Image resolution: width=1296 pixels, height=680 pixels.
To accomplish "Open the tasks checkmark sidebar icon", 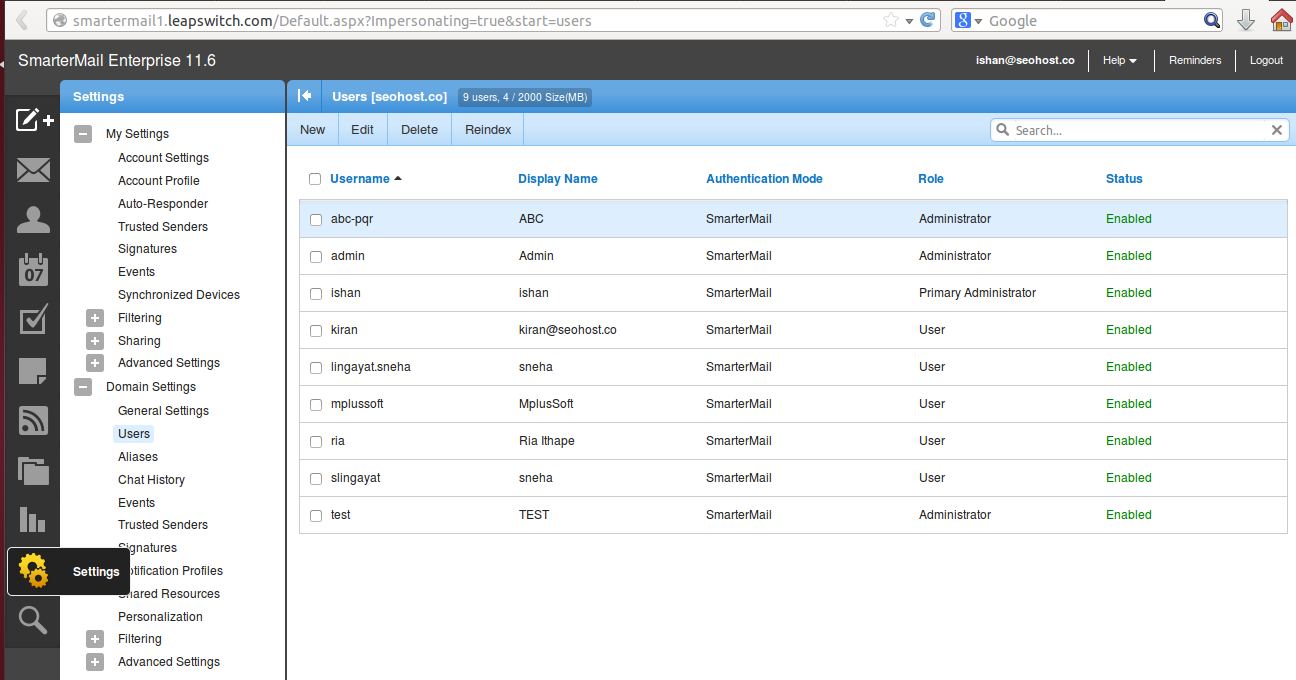I will click(33, 320).
